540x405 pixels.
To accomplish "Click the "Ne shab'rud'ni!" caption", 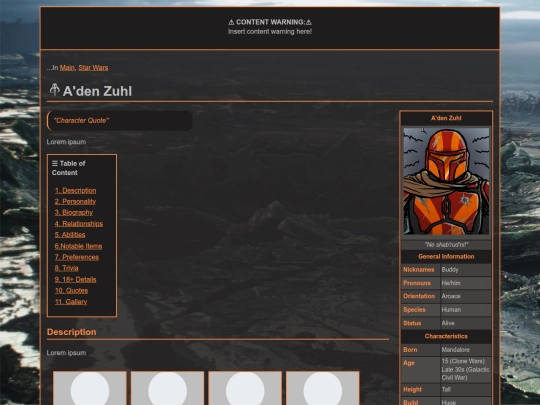I will point(446,245).
